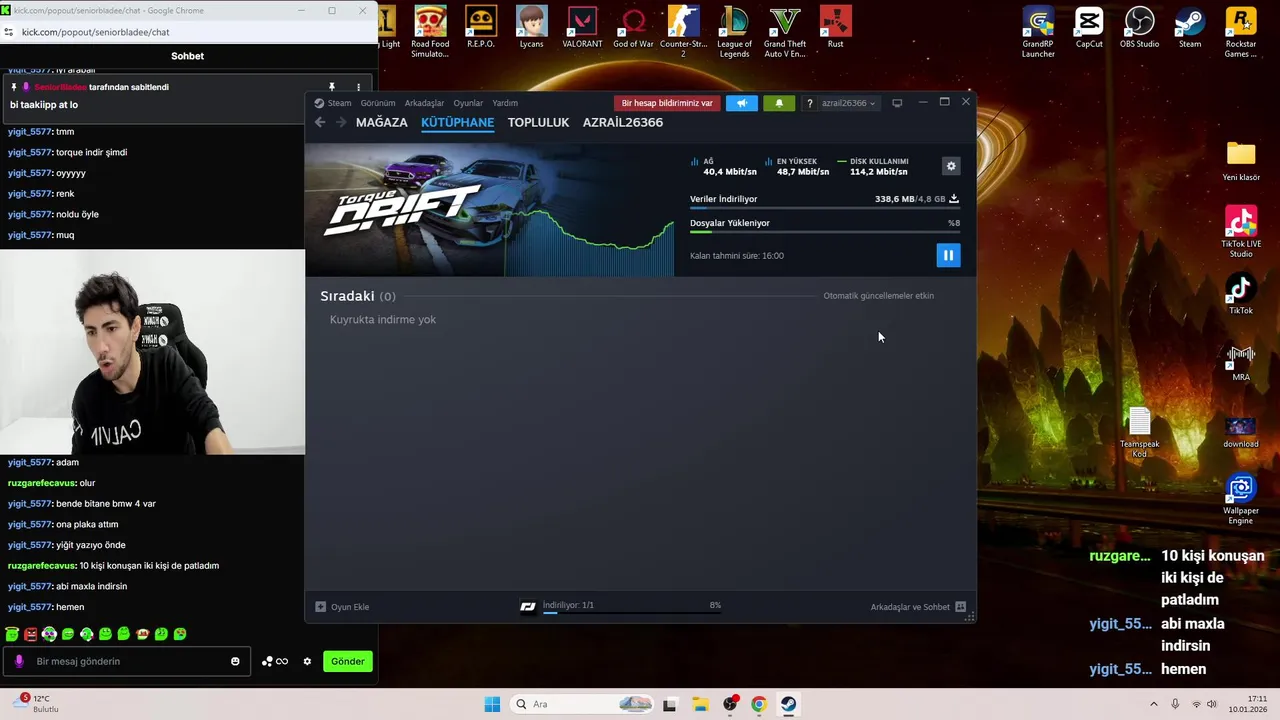Click the Windows Start button
This screenshot has height=720, width=1280.
tap(492, 704)
